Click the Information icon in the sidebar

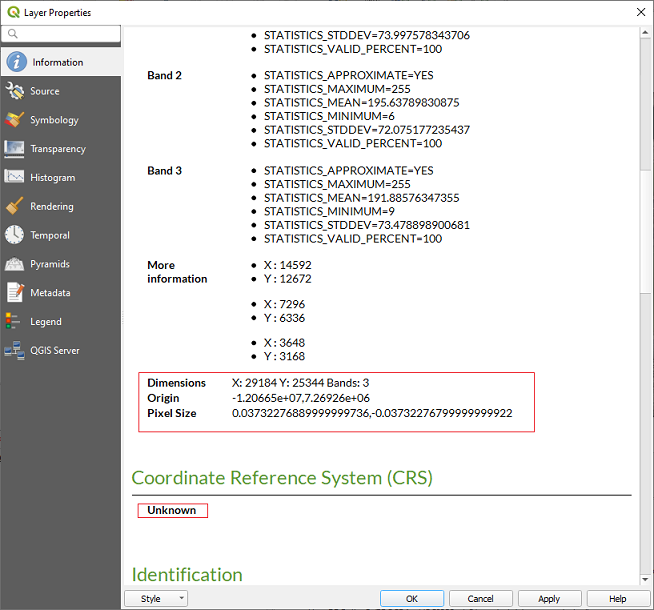click(x=15, y=62)
